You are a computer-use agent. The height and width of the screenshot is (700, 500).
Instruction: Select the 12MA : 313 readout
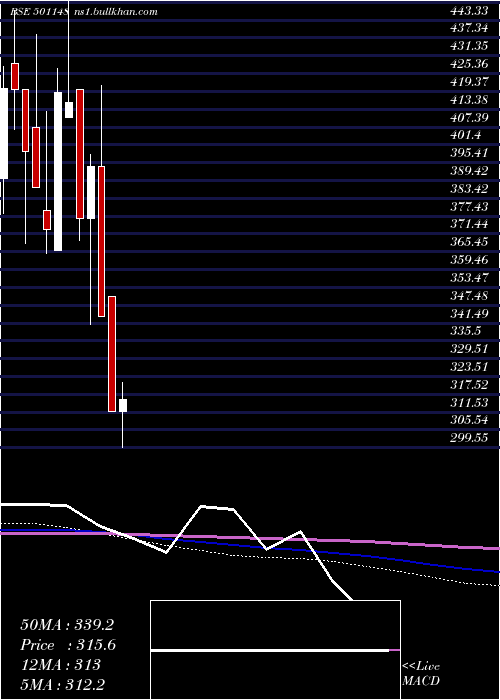[x=60, y=665]
